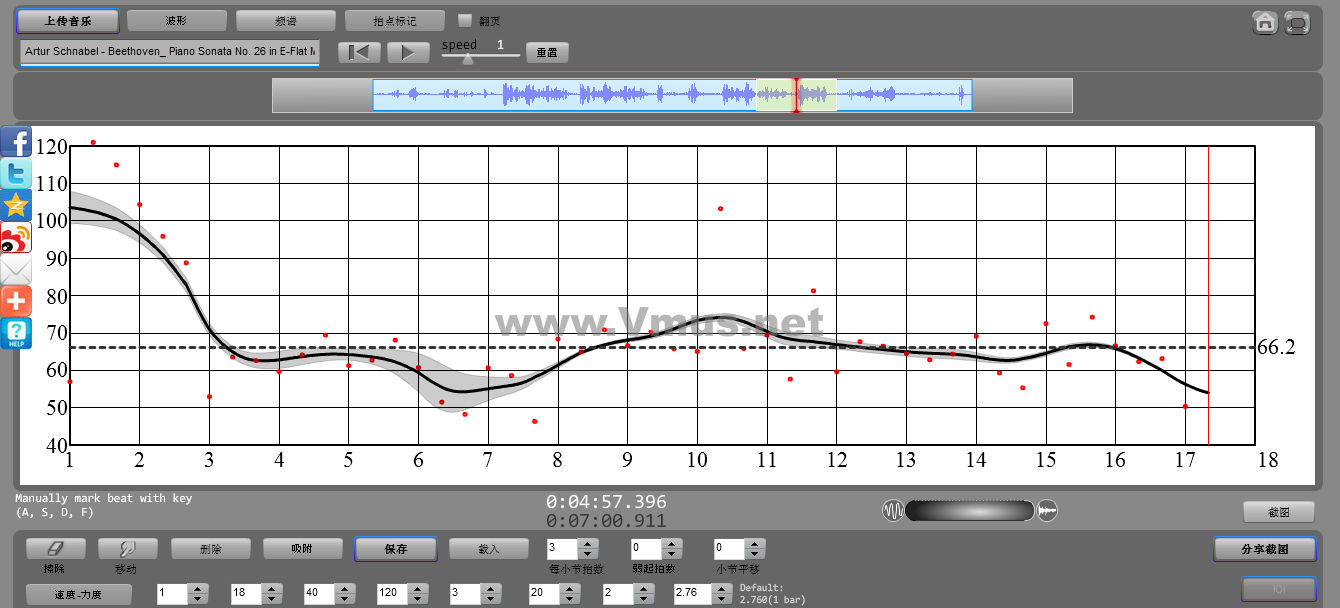1340x608 pixels.
Task: Click the email envelope share icon
Action: [16, 269]
